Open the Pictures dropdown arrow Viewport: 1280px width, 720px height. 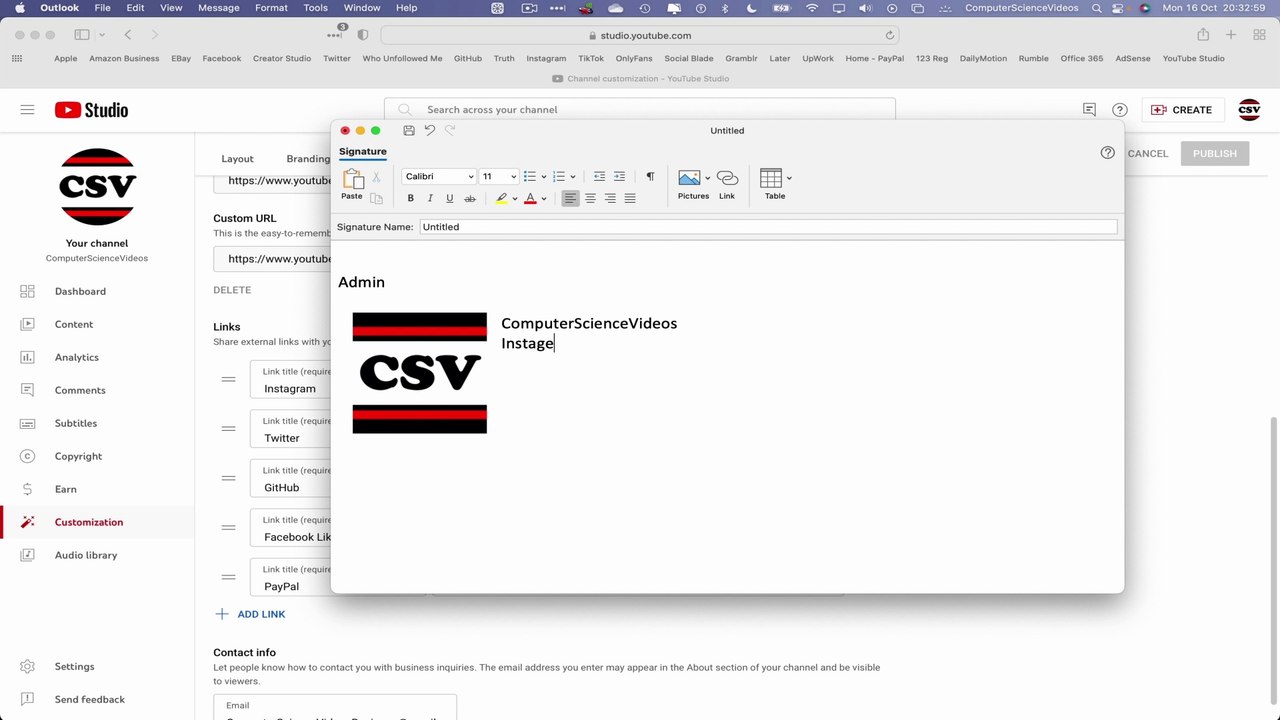pos(707,178)
